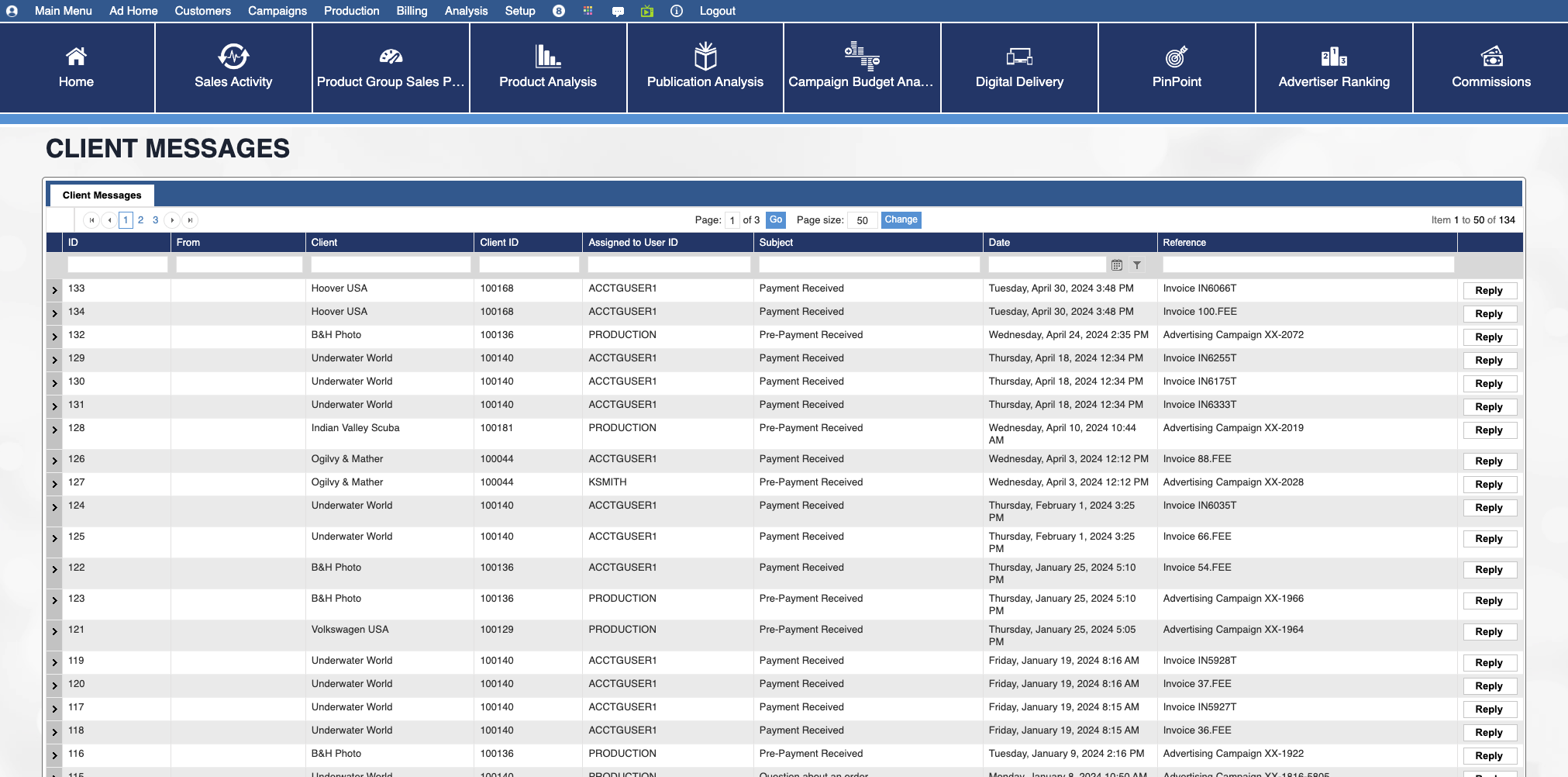Expand message 128 for Indian Valley Scuba
The image size is (1568, 777).
pos(54,430)
